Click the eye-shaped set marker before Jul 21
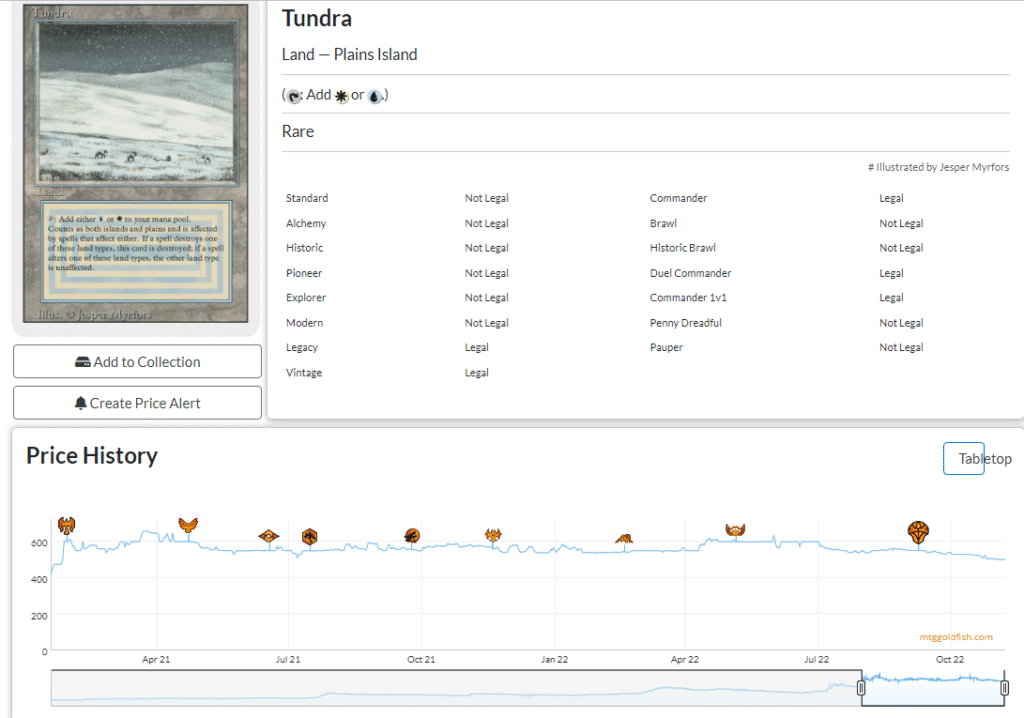Viewport: 1024px width, 718px height. click(268, 537)
